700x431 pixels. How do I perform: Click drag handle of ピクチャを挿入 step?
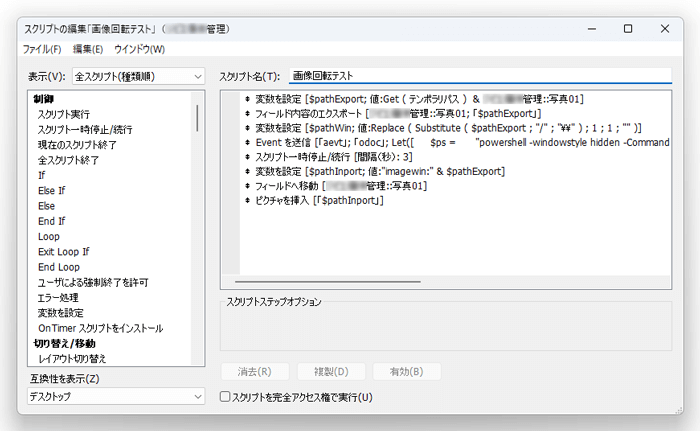point(247,200)
